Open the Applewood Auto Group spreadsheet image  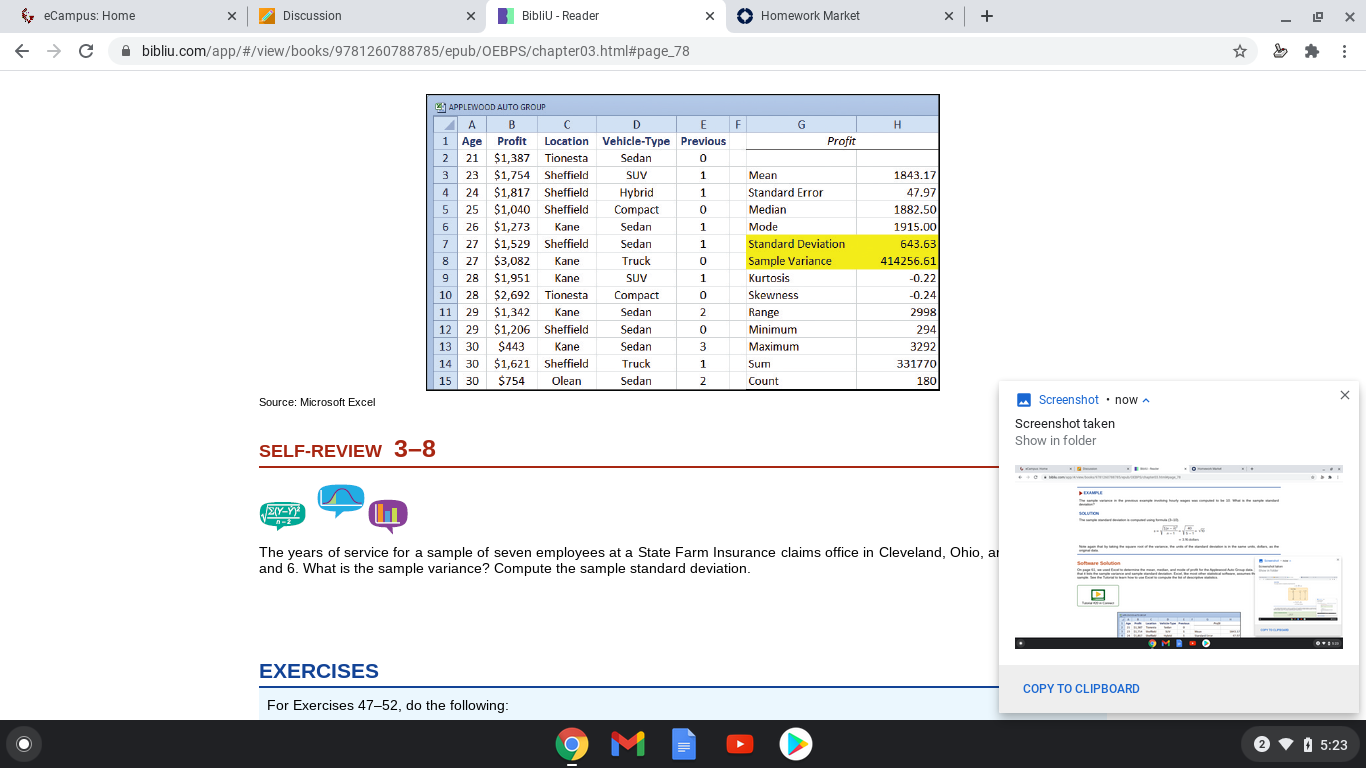[683, 242]
